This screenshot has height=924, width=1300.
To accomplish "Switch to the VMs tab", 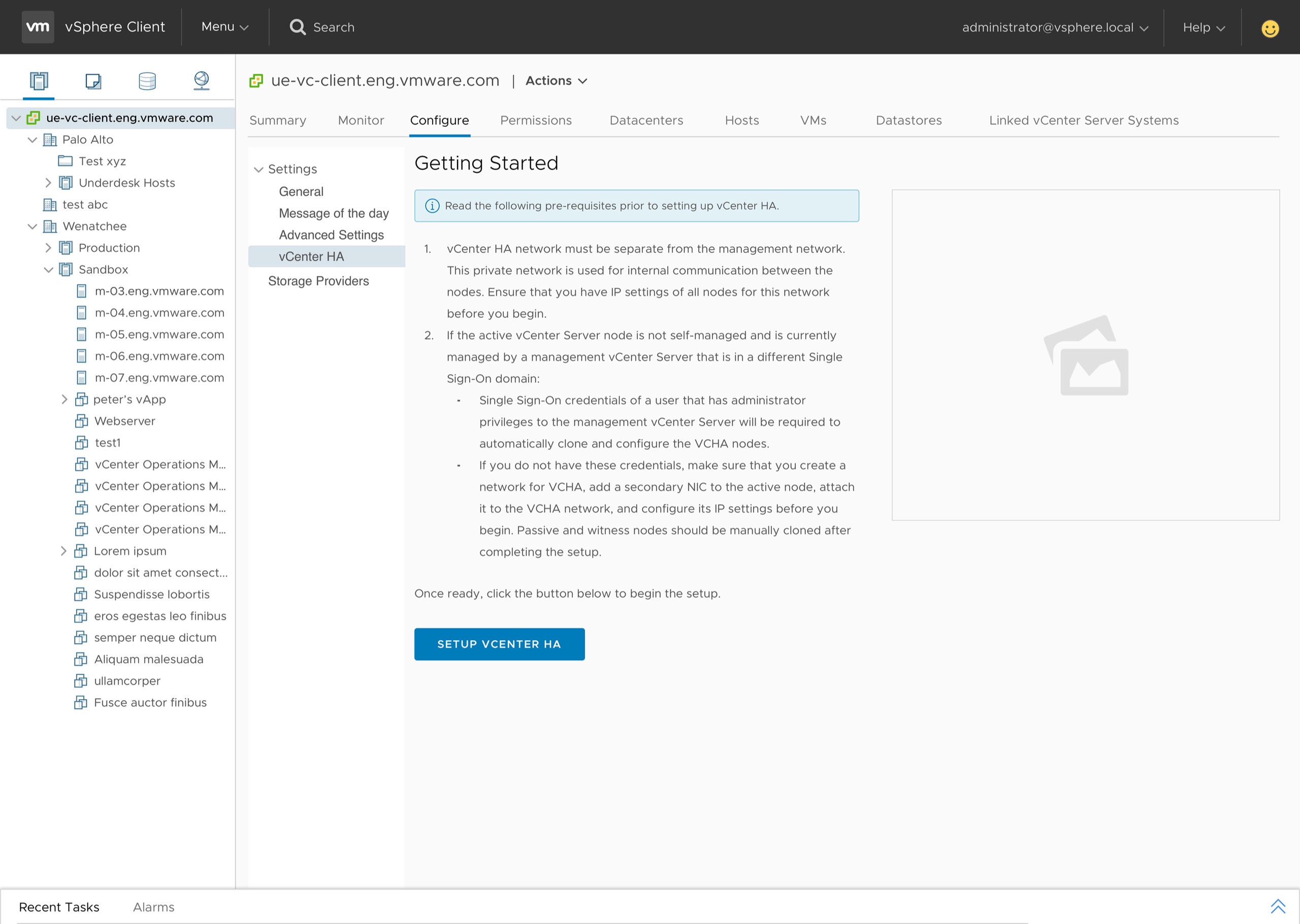I will 813,120.
